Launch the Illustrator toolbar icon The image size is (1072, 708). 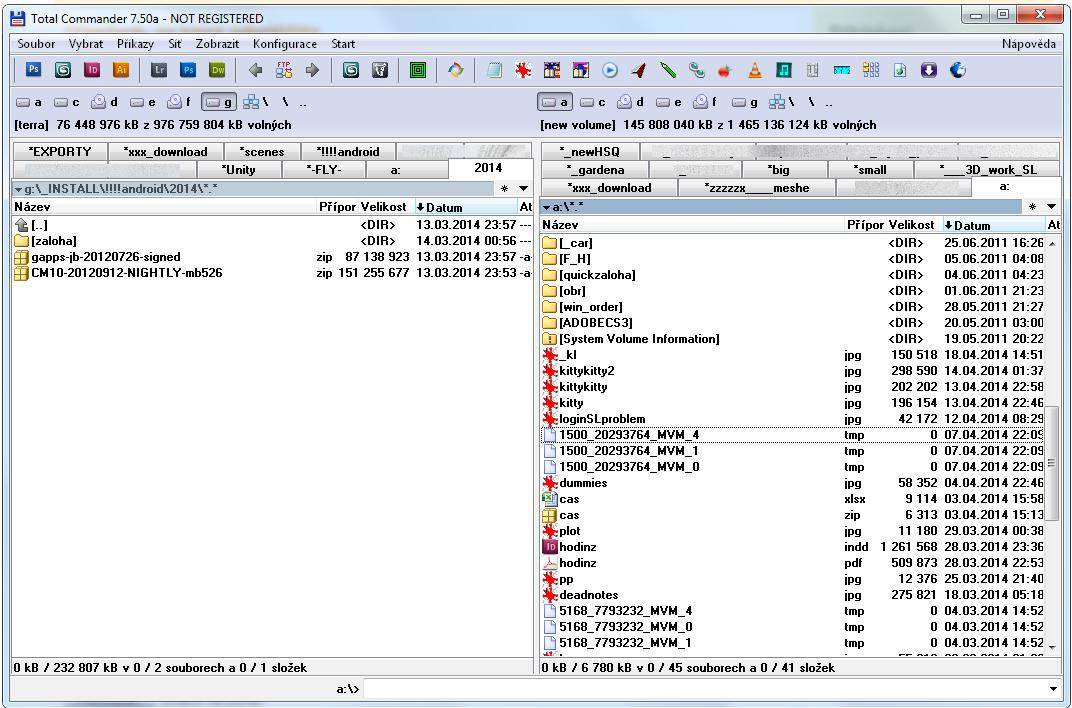click(122, 70)
